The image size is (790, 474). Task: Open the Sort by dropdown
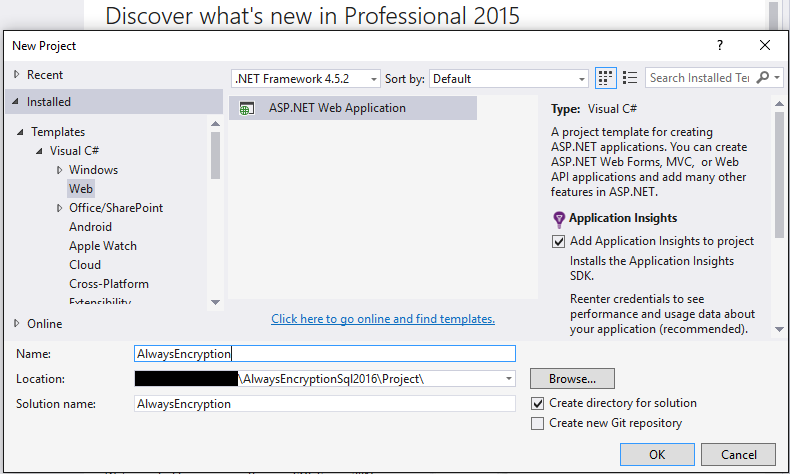pyautogui.click(x=581, y=79)
